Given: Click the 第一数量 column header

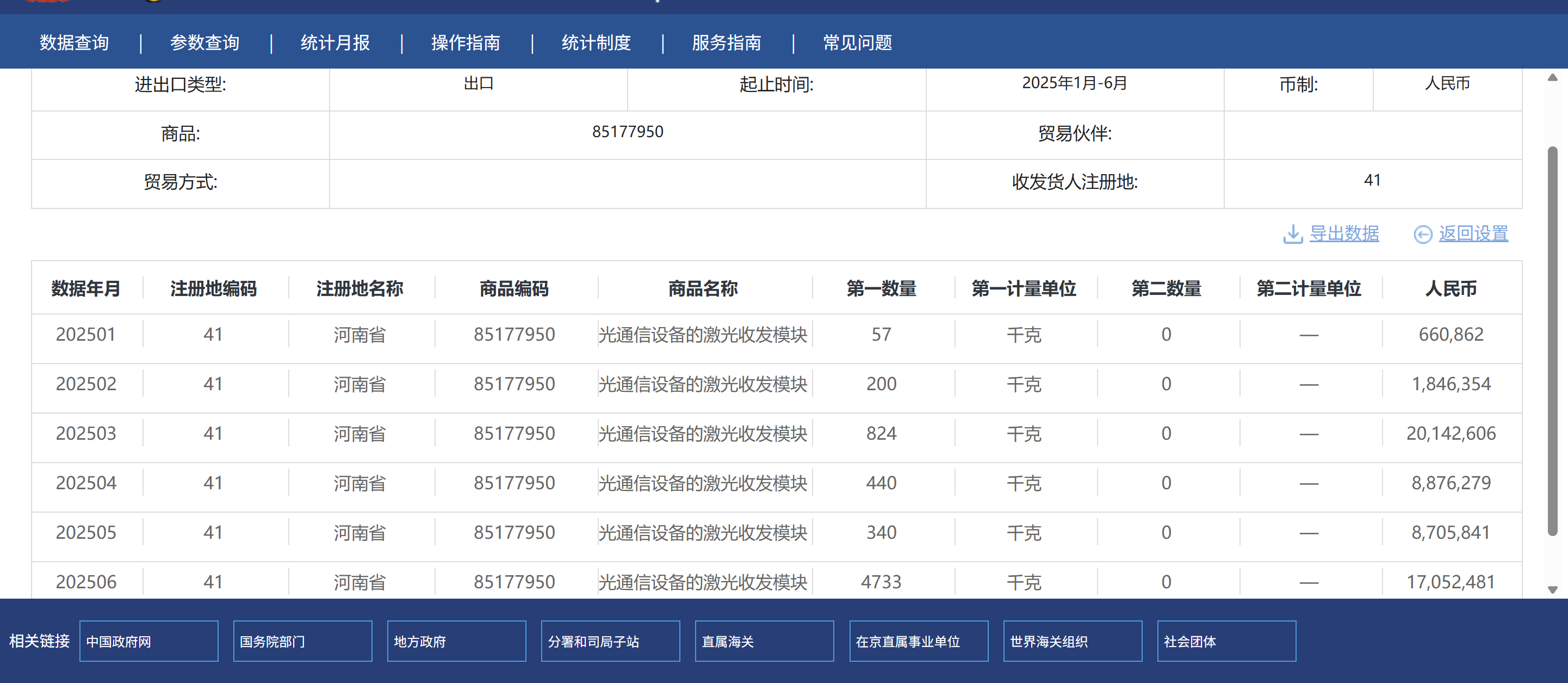Looking at the screenshot, I should 882,288.
